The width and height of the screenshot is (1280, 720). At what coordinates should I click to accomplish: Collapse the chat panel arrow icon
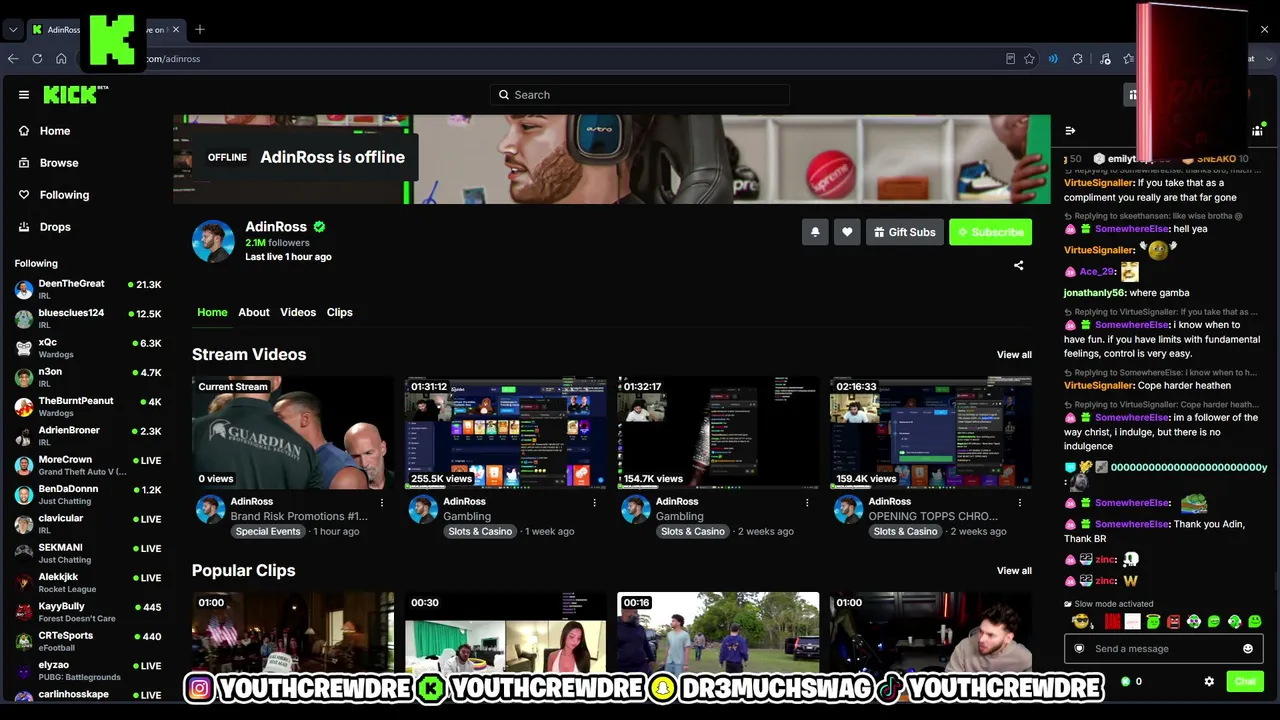(x=1070, y=131)
